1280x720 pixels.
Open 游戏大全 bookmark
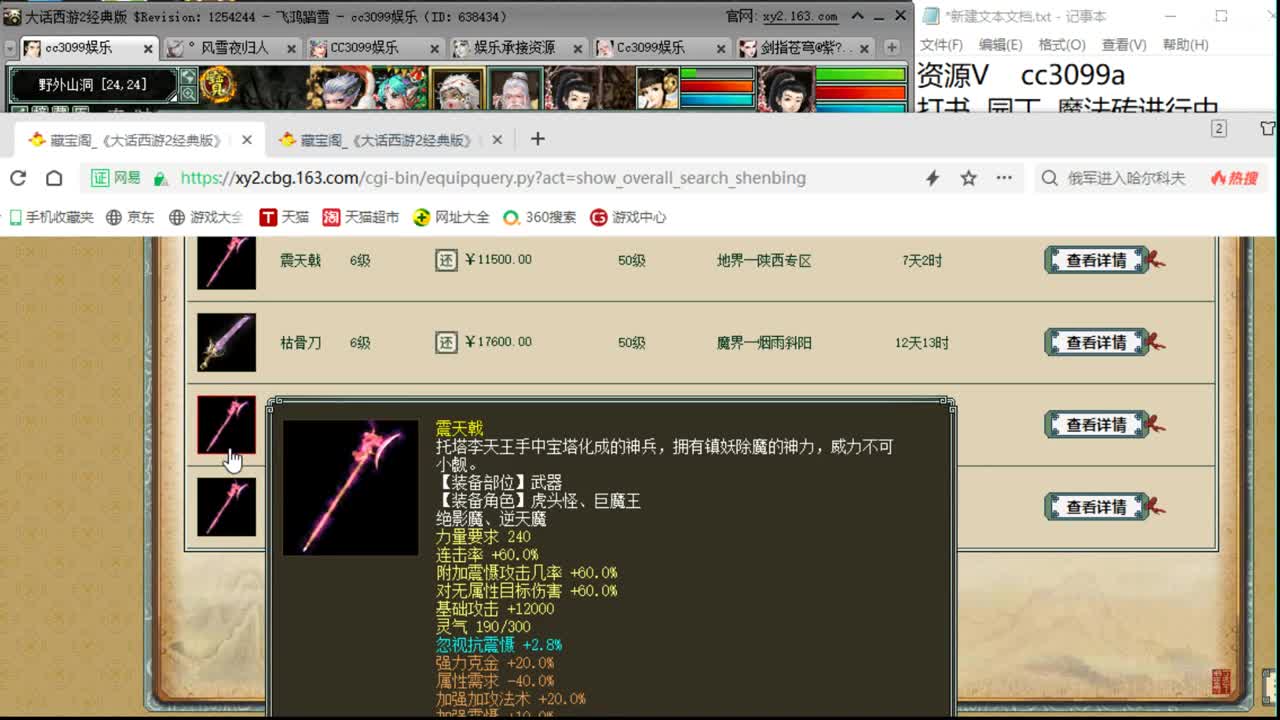[206, 217]
